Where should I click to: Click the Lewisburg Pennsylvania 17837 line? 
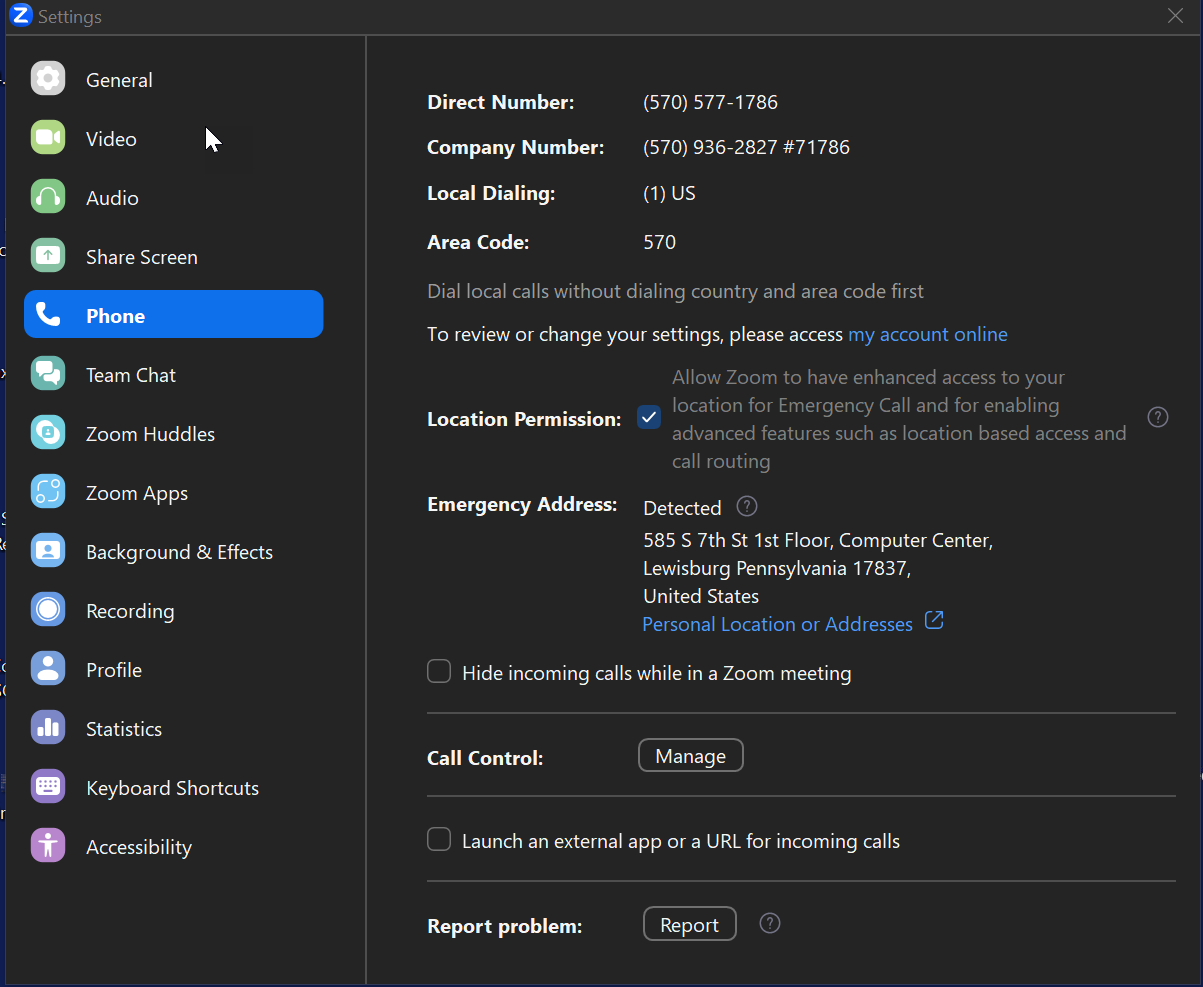tap(777, 568)
